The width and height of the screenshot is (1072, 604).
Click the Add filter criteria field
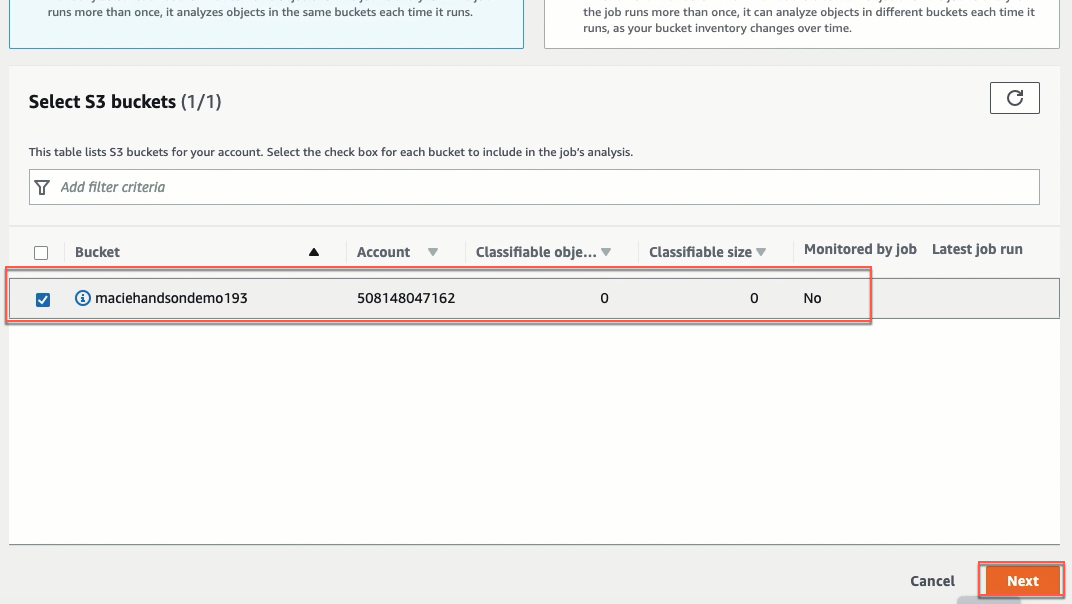(x=534, y=187)
